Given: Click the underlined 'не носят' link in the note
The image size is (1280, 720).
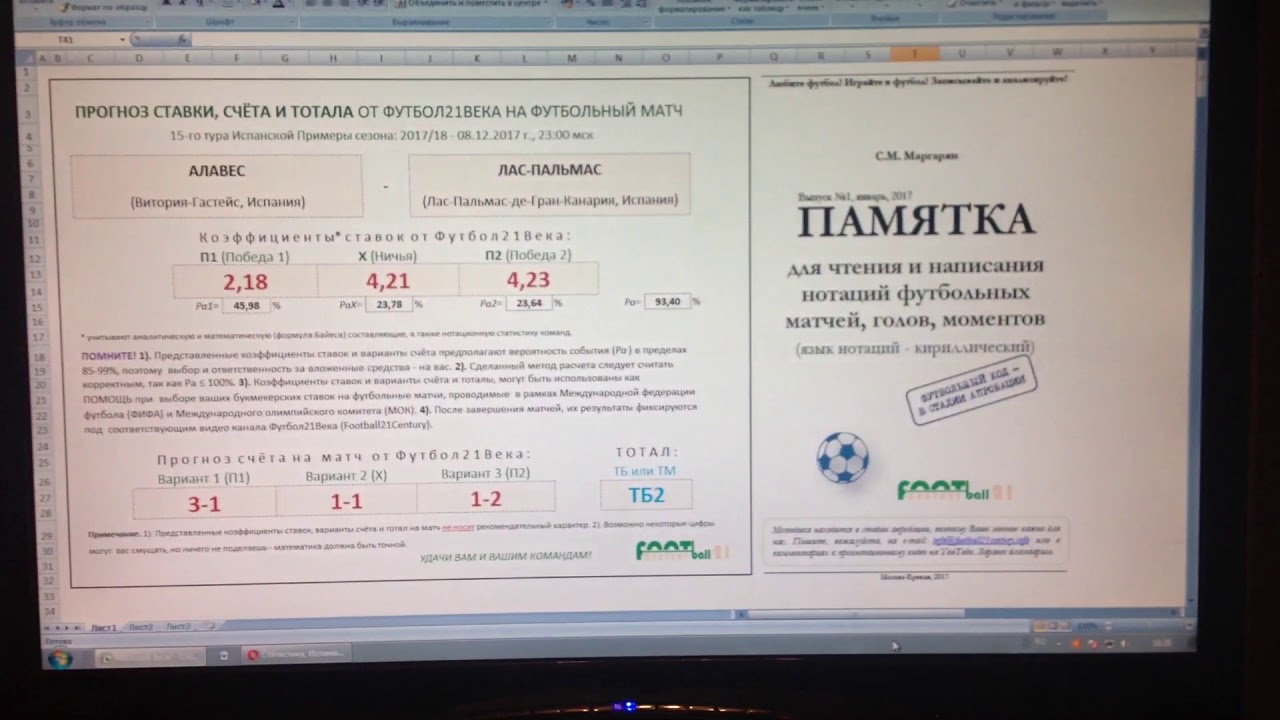Looking at the screenshot, I should coord(459,525).
